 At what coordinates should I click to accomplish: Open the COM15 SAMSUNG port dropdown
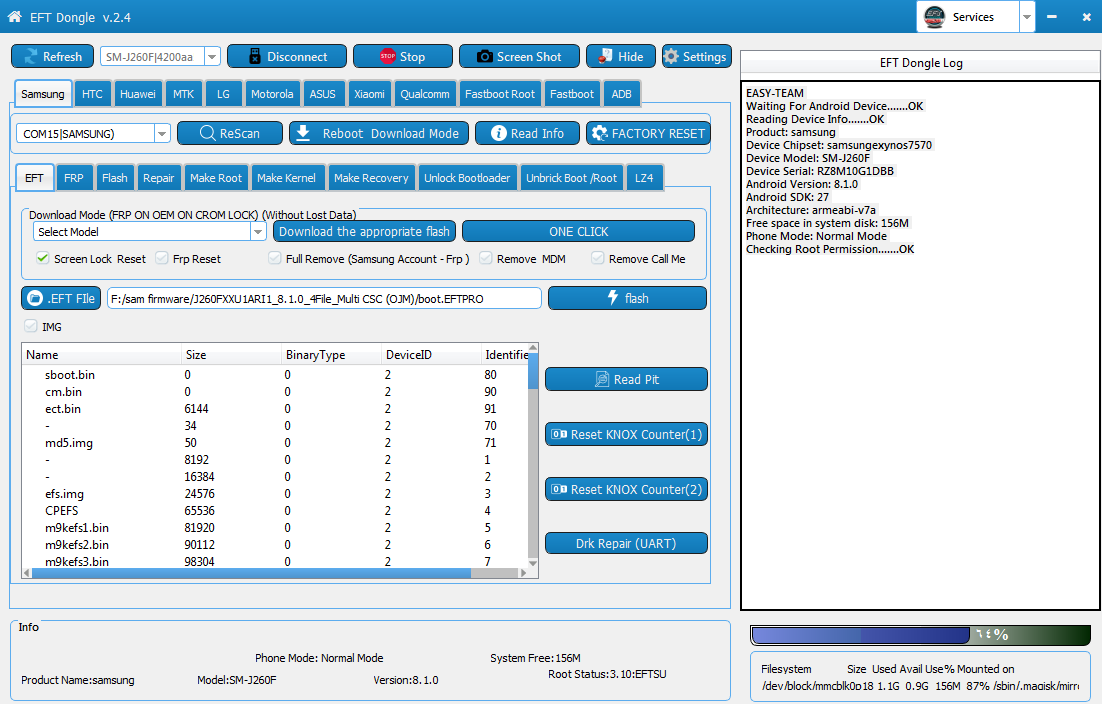(162, 133)
